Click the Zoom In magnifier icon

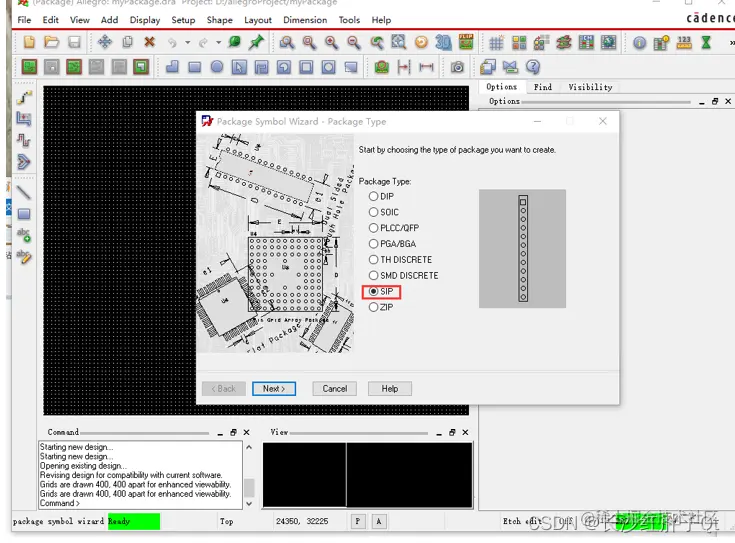pyautogui.click(x=331, y=43)
